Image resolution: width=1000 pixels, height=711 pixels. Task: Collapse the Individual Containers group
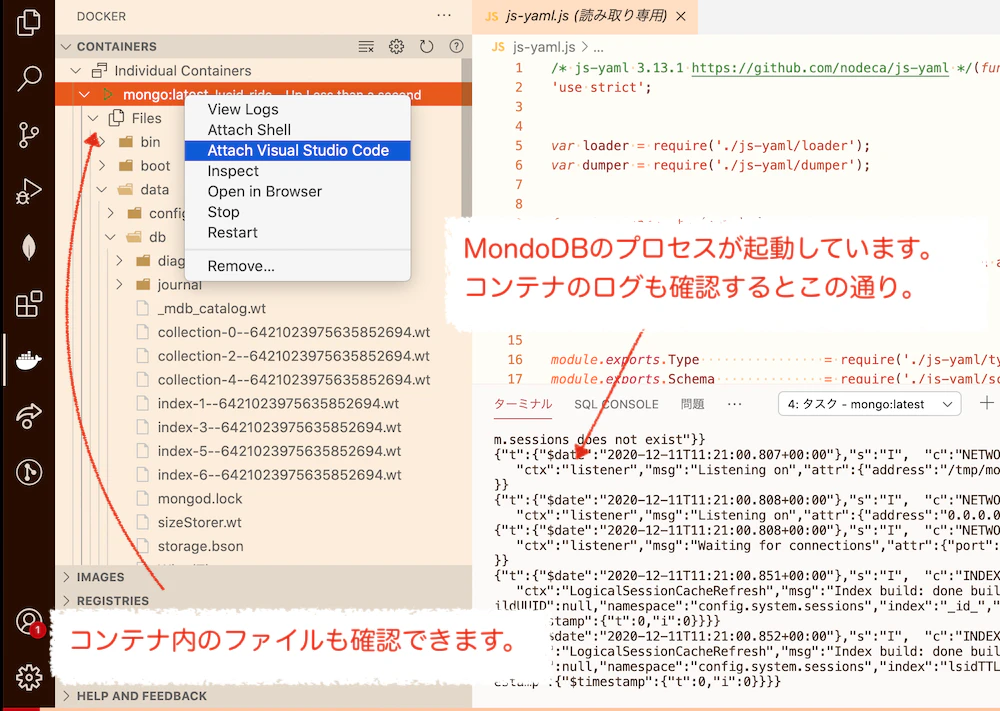coord(76,70)
